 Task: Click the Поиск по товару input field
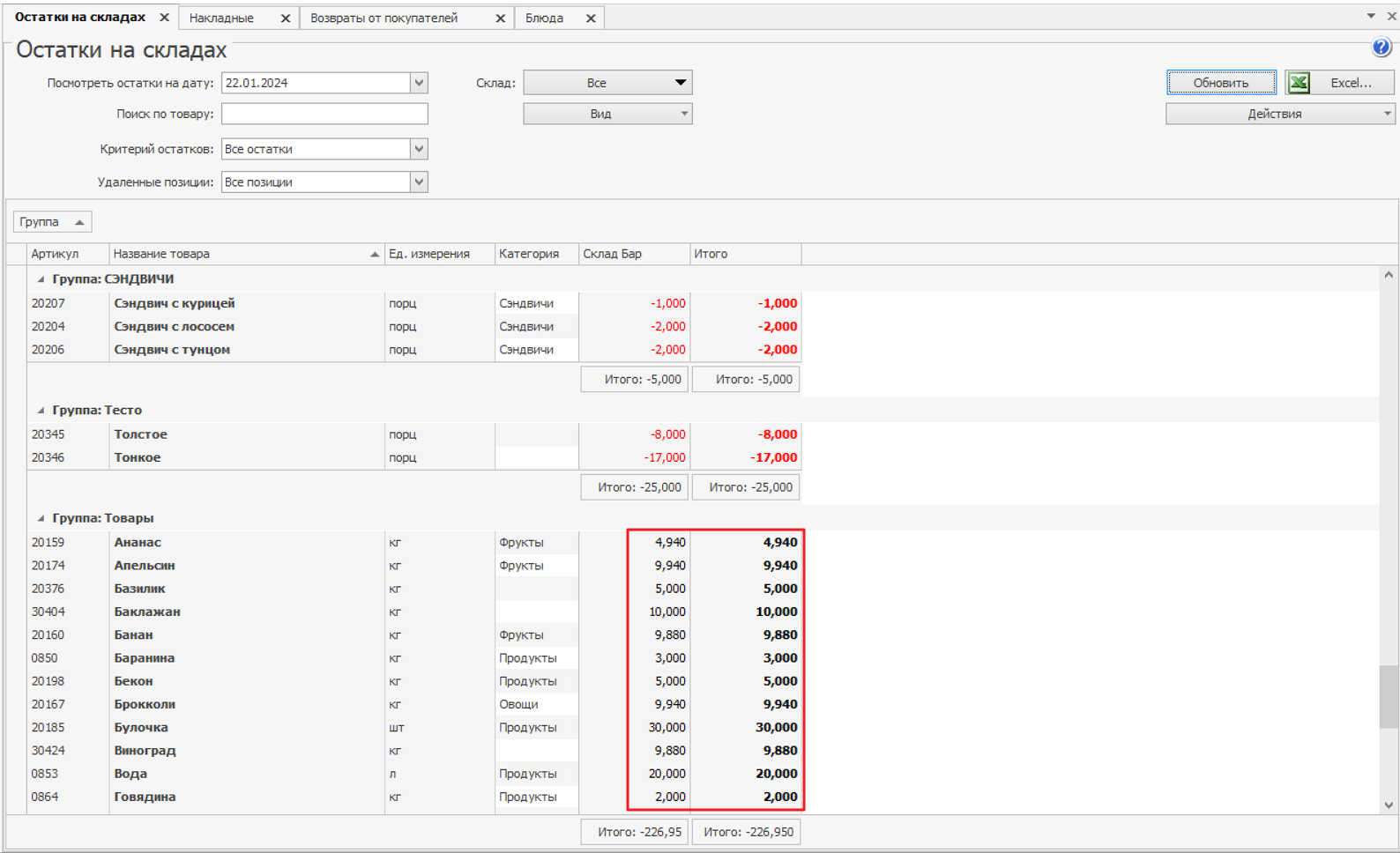324,114
